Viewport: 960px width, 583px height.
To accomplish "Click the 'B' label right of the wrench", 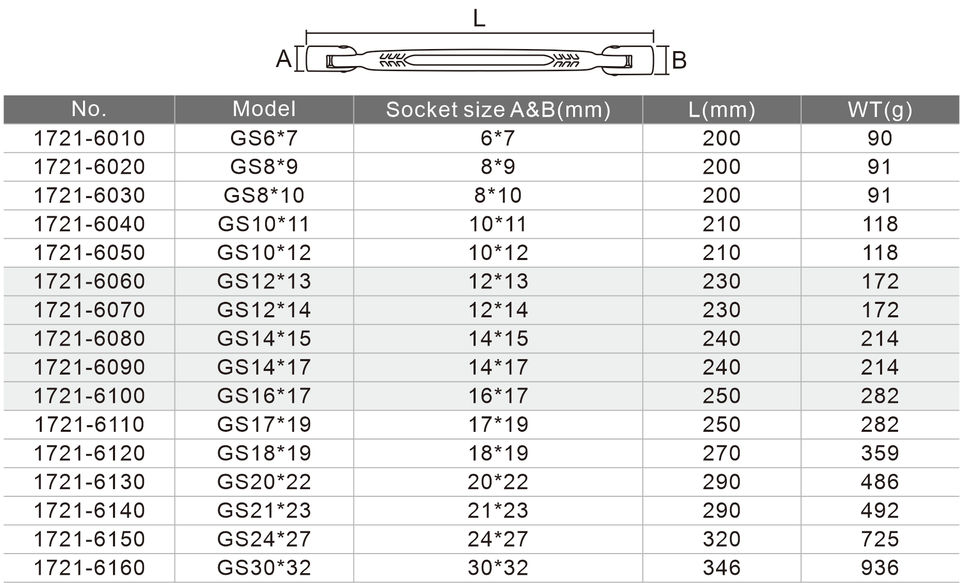I will [680, 61].
